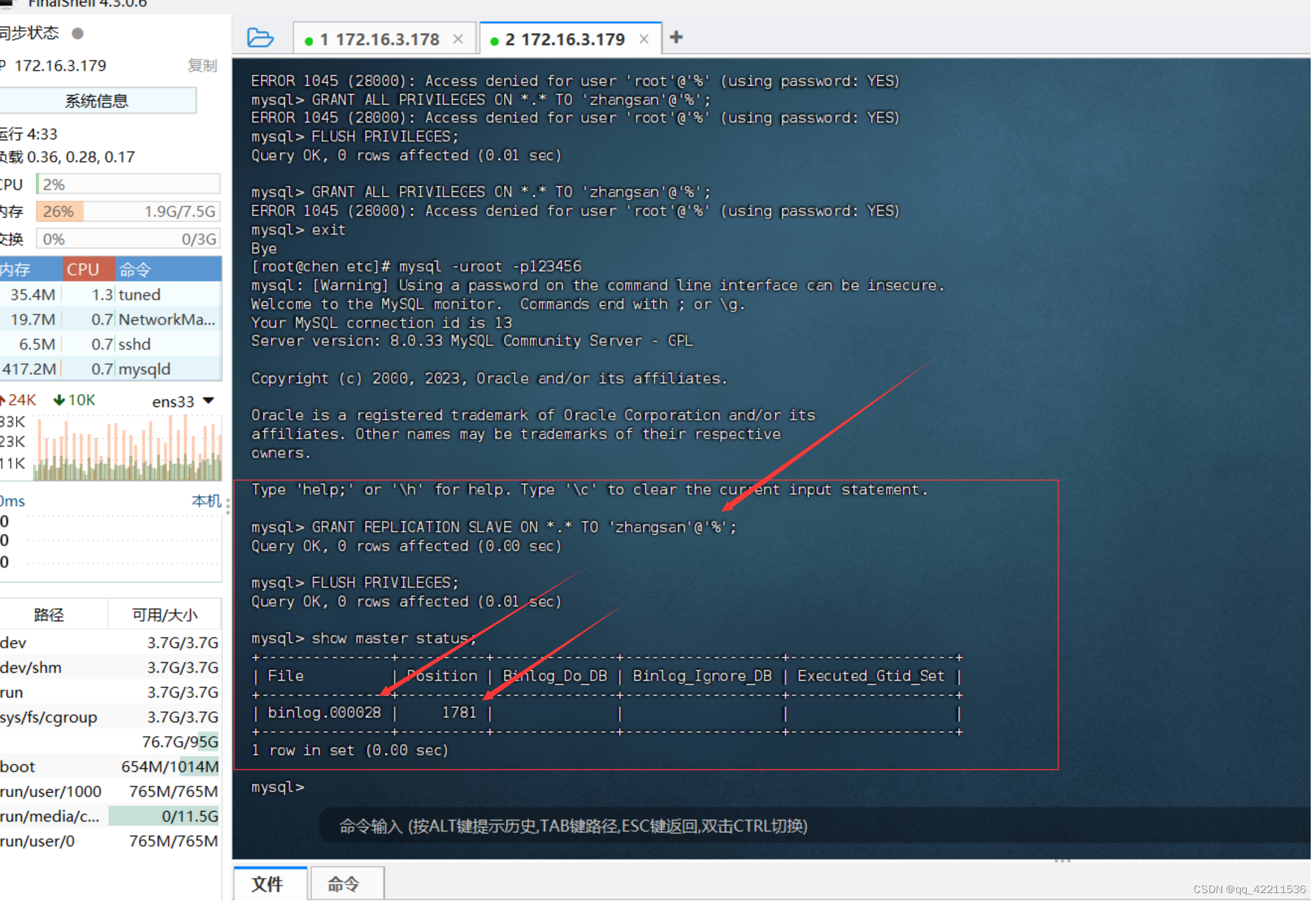The image size is (1316, 901).
Task: Select the sshd process row
Action: [110, 344]
